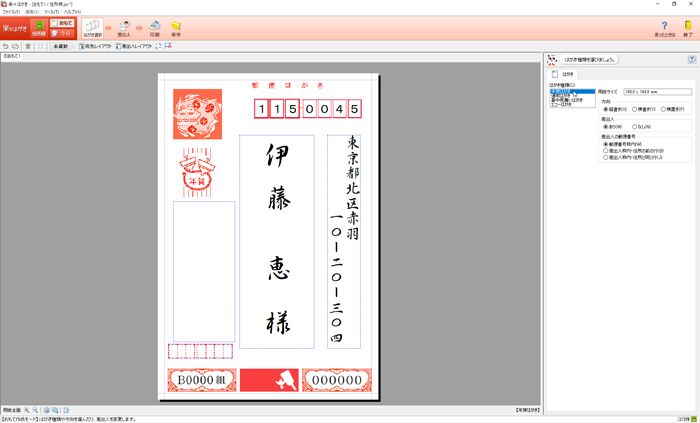Image resolution: width=700 pixels, height=423 pixels.
Task: Open the 住所録 address book
Action: point(38,28)
